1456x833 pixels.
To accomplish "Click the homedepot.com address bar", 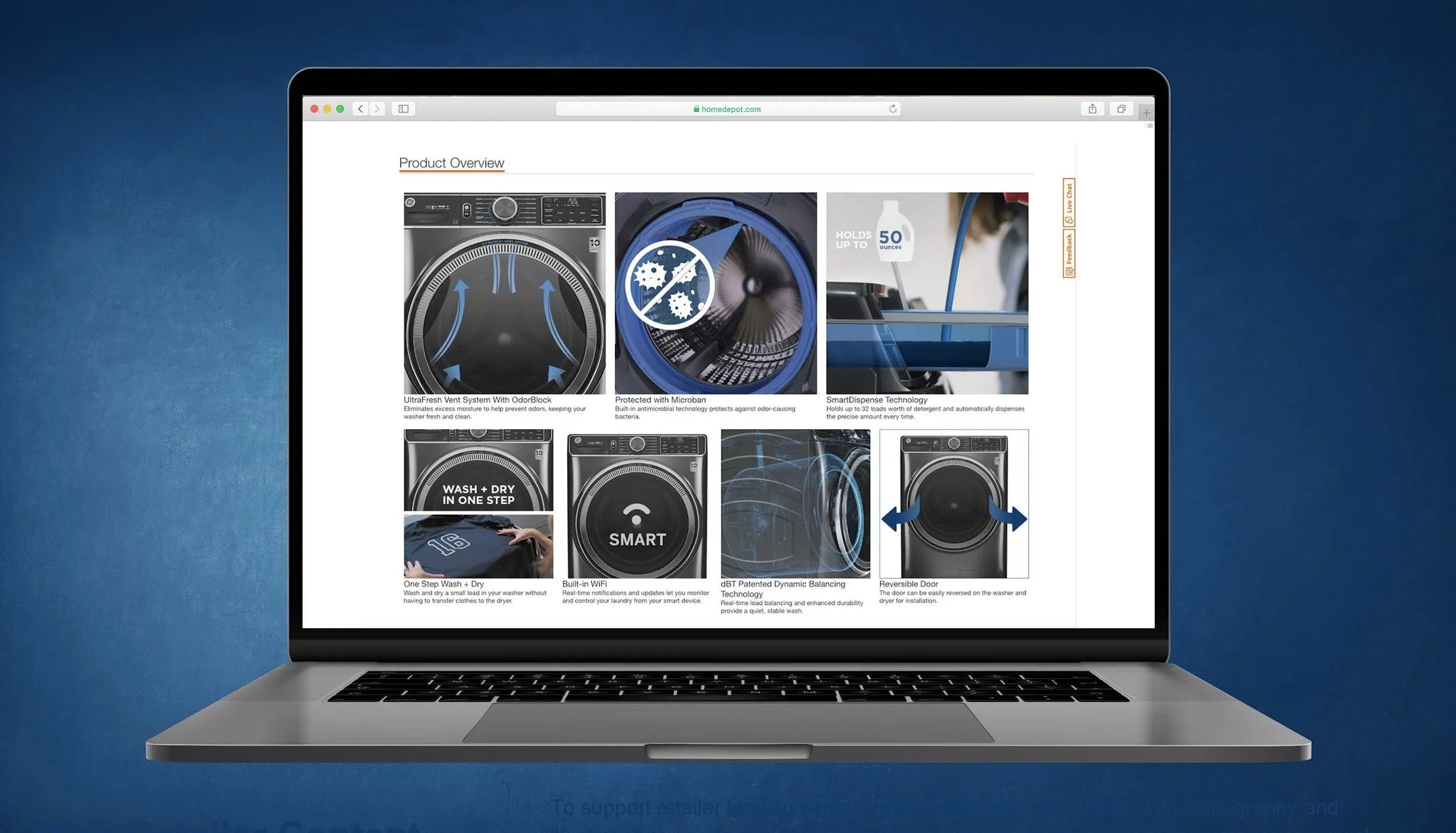I will point(727,109).
